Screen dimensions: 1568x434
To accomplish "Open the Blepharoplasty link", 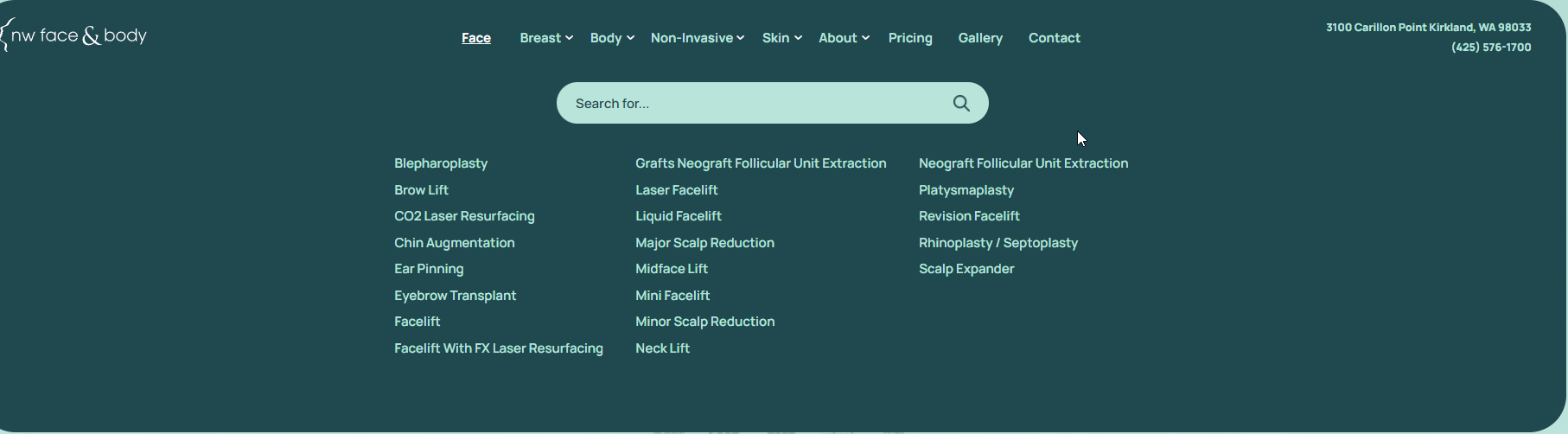I will point(441,163).
